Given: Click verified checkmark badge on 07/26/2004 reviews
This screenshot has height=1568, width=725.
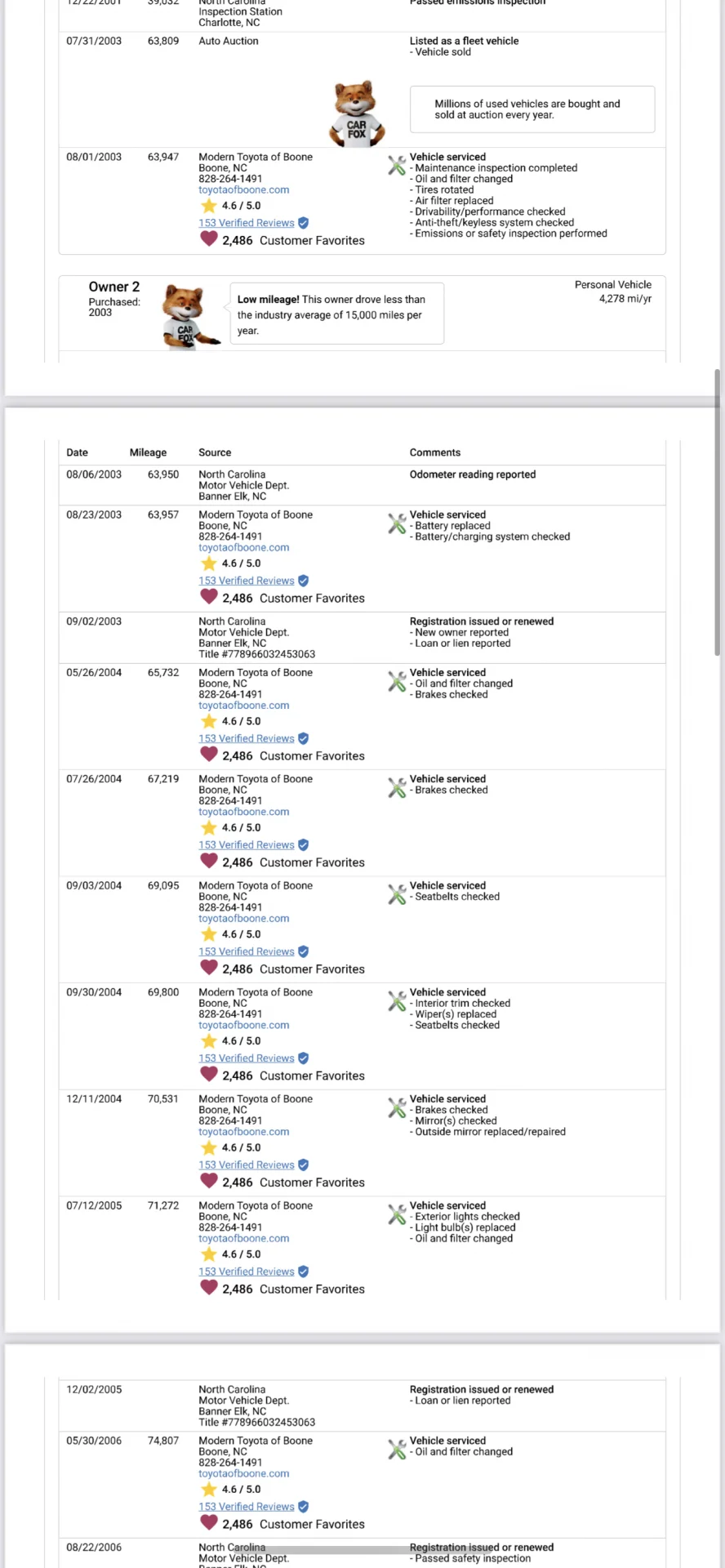Looking at the screenshot, I should tap(304, 845).
